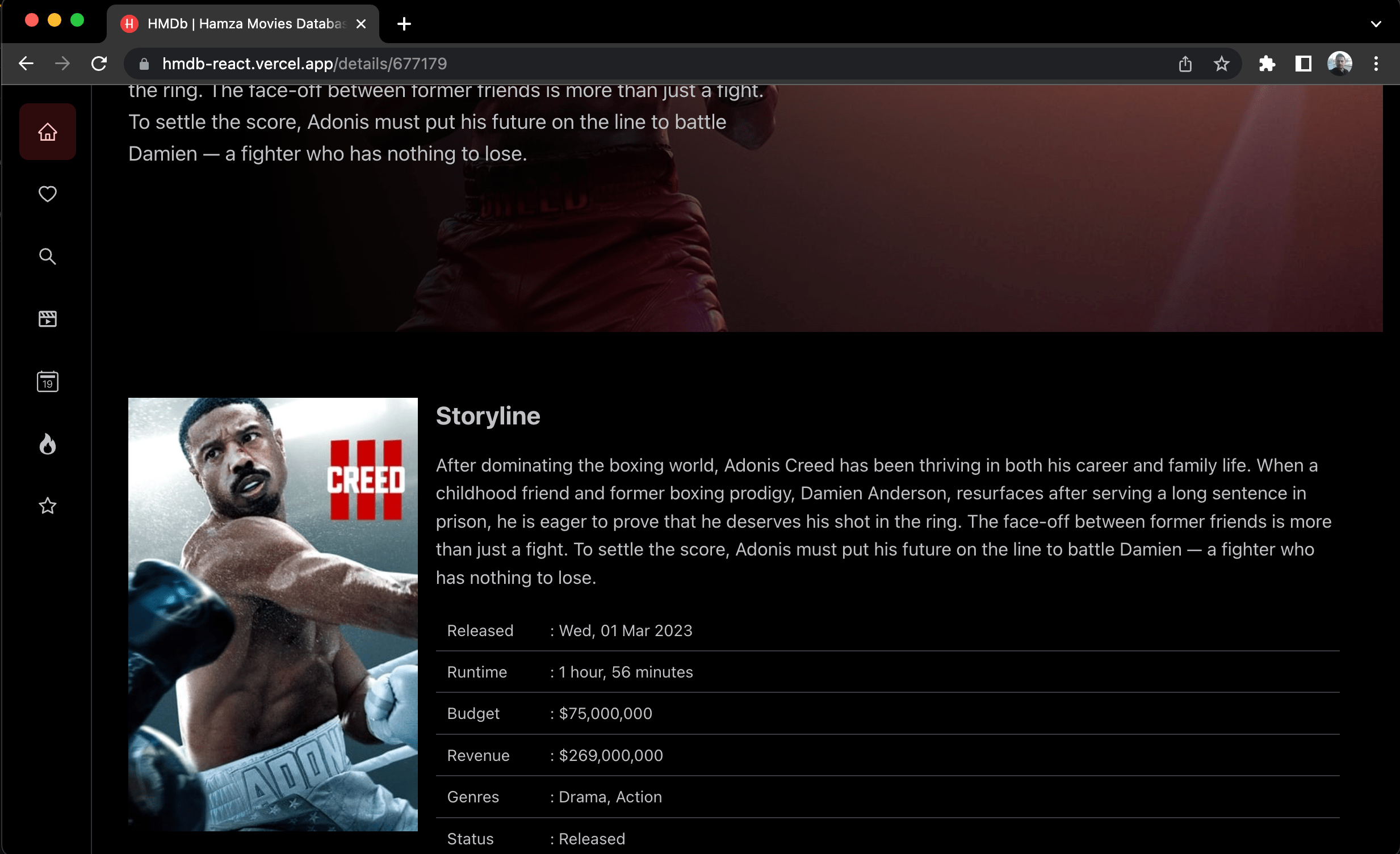Go back to previous page
This screenshot has width=1400, height=854.
pyautogui.click(x=26, y=64)
